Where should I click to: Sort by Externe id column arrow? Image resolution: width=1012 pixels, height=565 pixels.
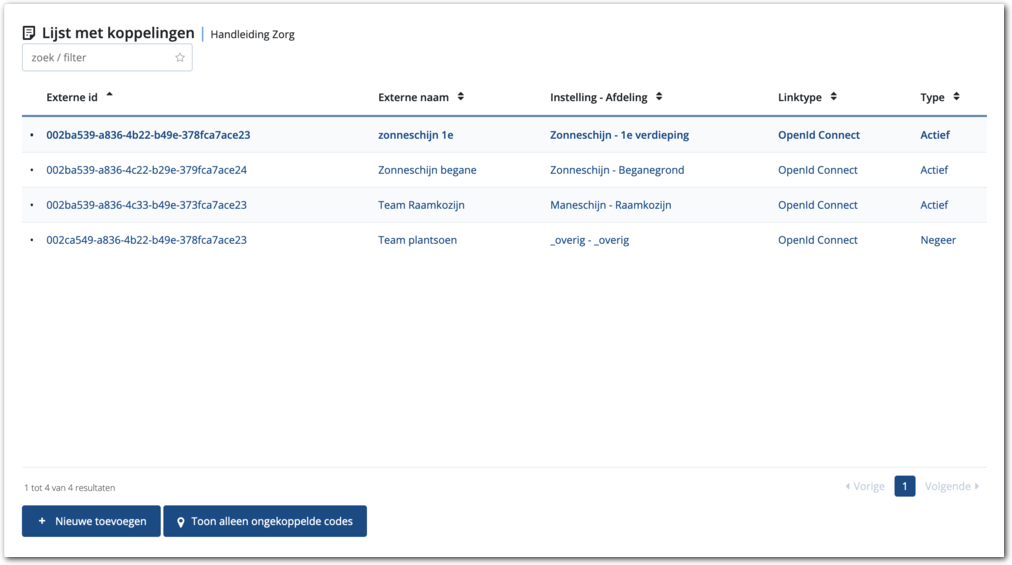pyautogui.click(x=109, y=96)
